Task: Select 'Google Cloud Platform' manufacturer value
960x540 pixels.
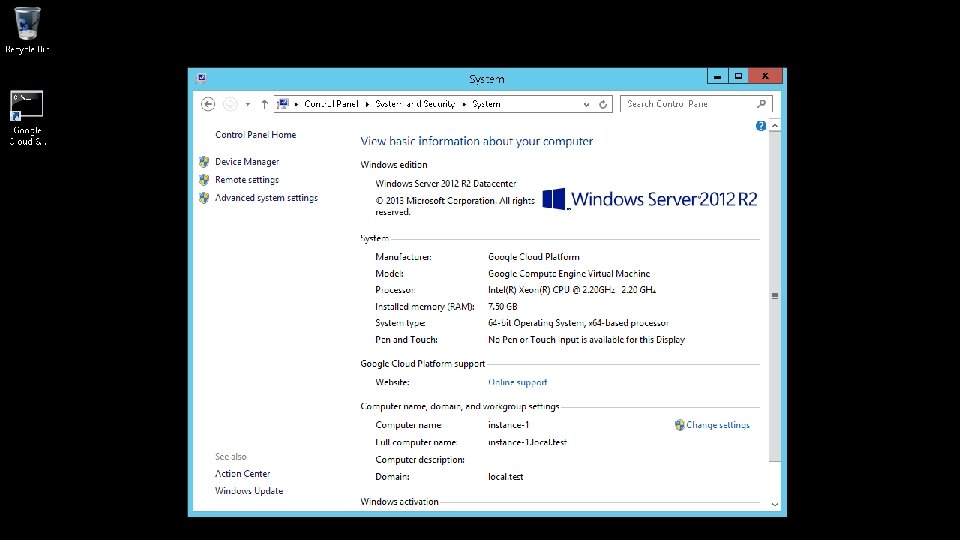Action: pyautogui.click(x=534, y=257)
